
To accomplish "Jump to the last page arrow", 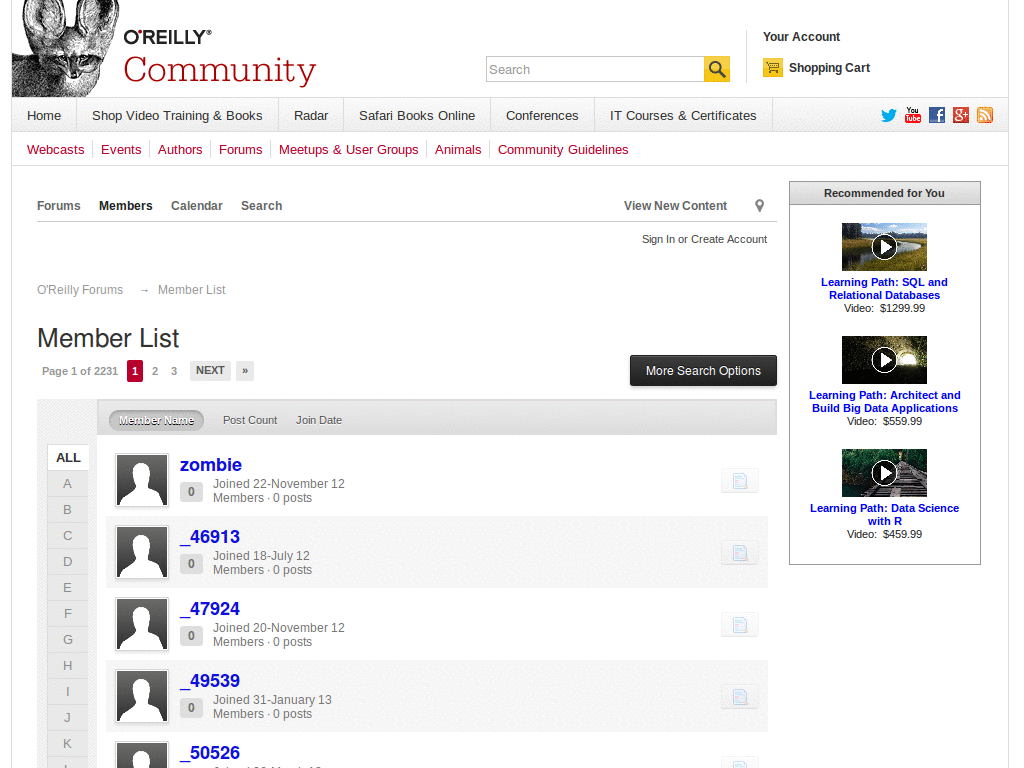I will pos(245,371).
